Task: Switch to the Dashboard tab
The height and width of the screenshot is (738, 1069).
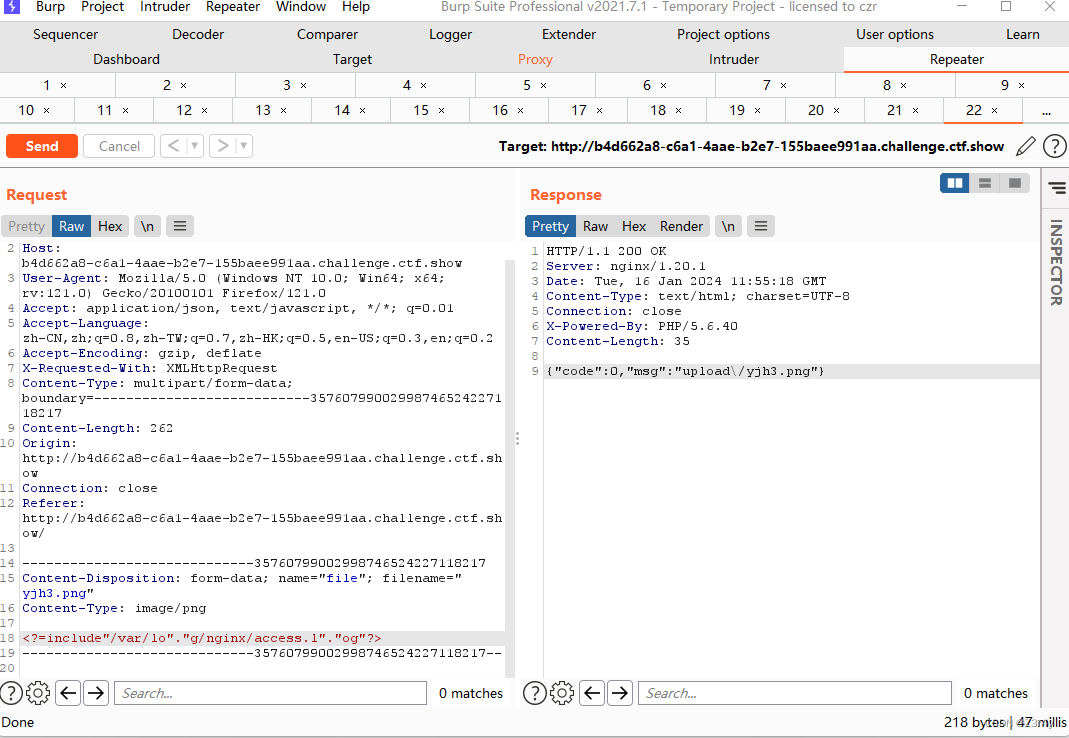Action: pos(126,59)
